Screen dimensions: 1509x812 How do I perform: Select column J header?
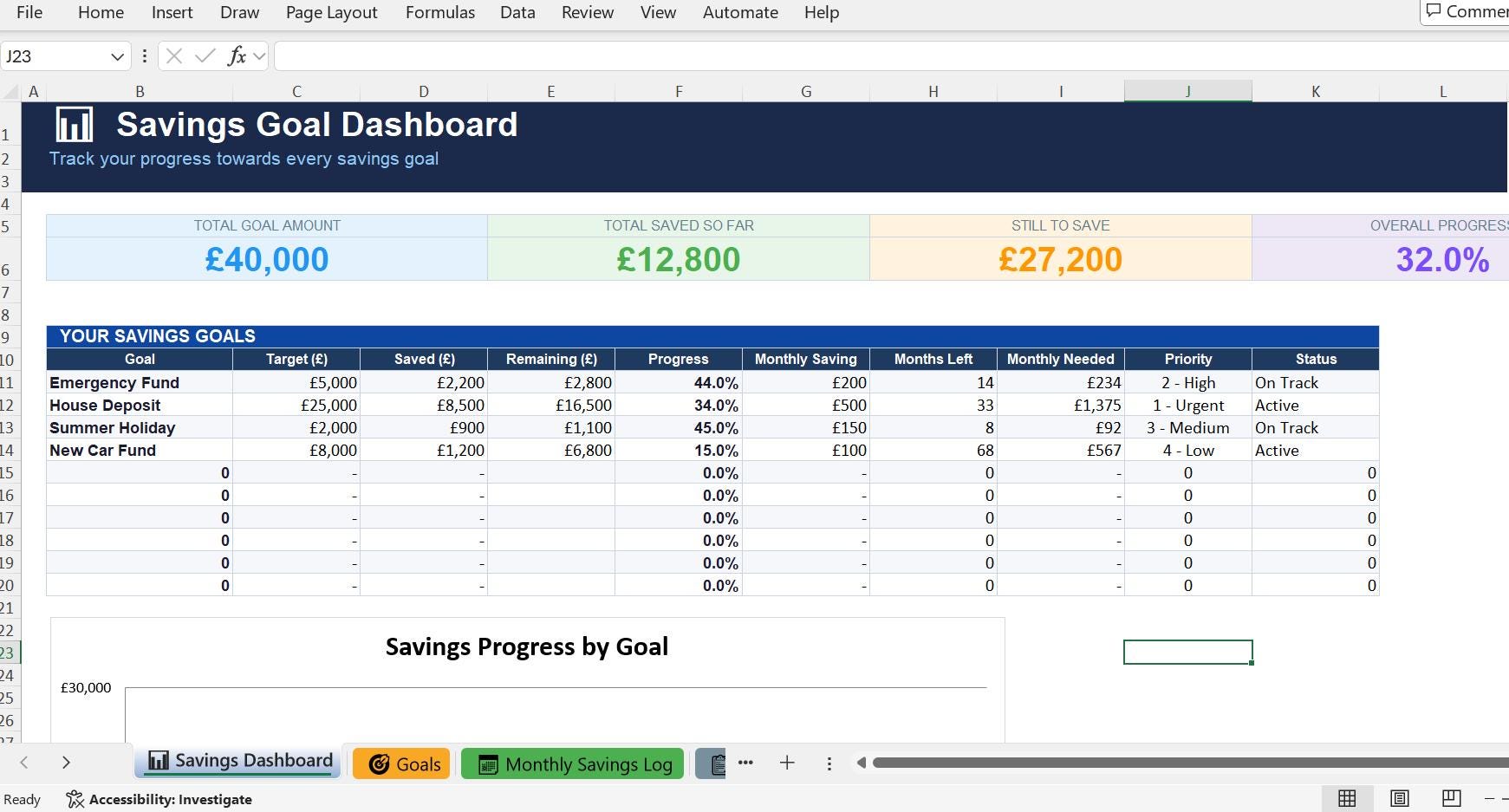[1187, 91]
